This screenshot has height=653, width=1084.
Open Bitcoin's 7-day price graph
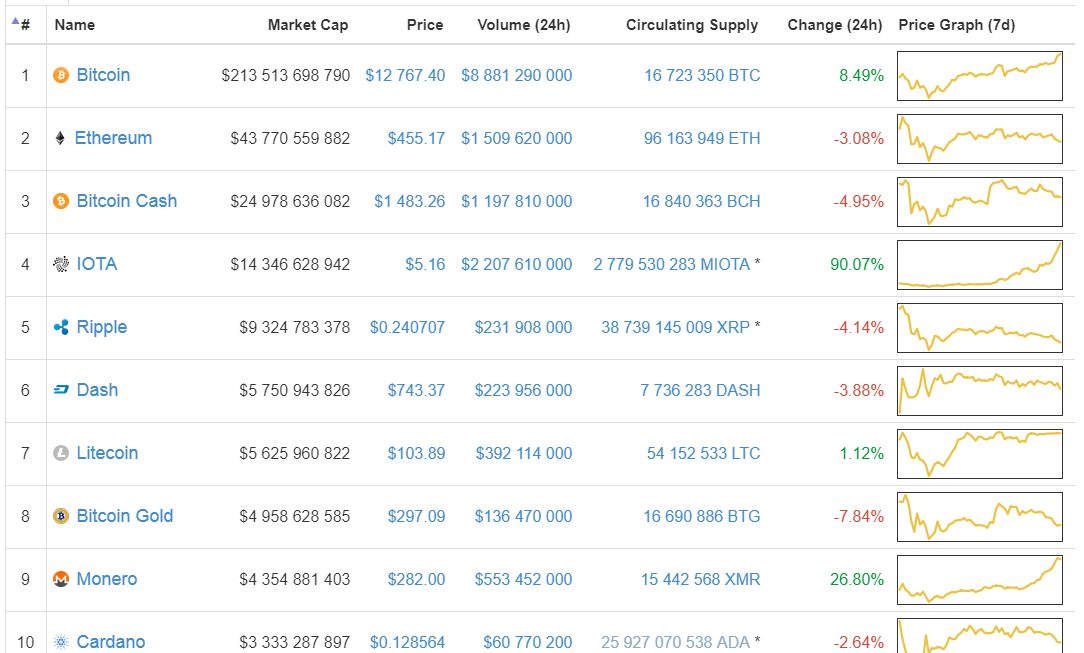click(x=980, y=75)
